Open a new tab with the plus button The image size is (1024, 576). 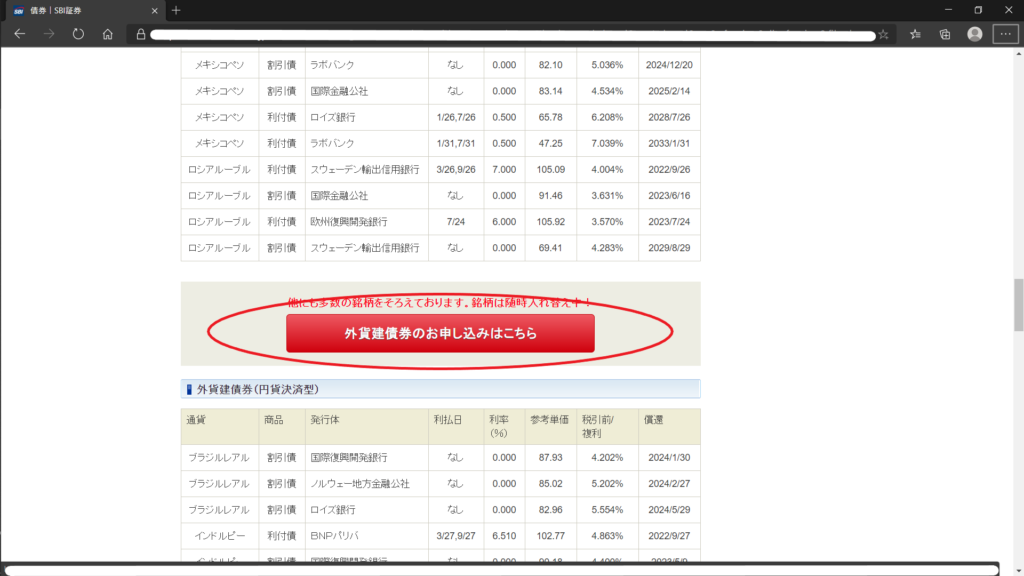pyautogui.click(x=176, y=10)
